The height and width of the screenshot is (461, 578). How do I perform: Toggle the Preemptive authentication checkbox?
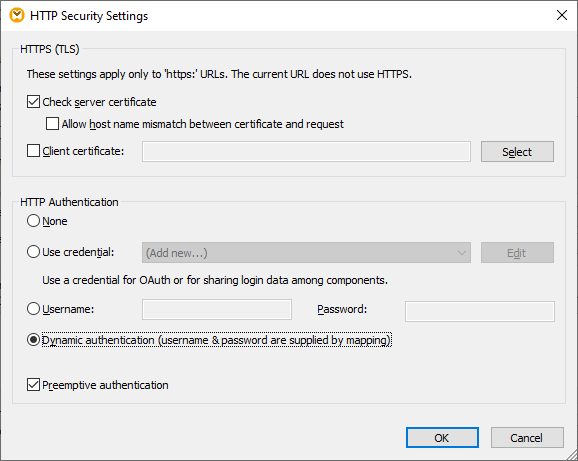click(34, 385)
